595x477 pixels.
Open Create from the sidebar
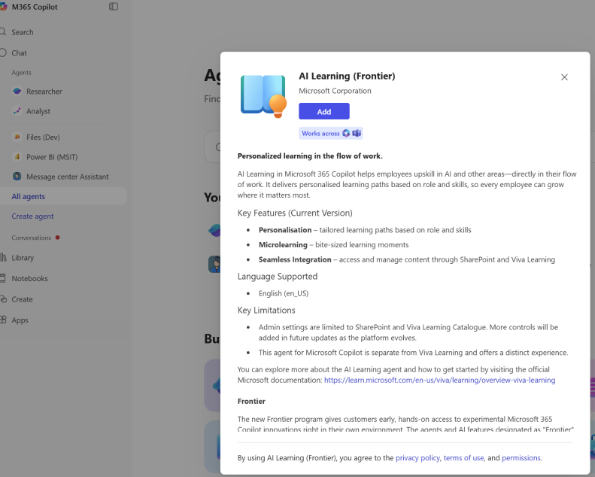click(22, 299)
